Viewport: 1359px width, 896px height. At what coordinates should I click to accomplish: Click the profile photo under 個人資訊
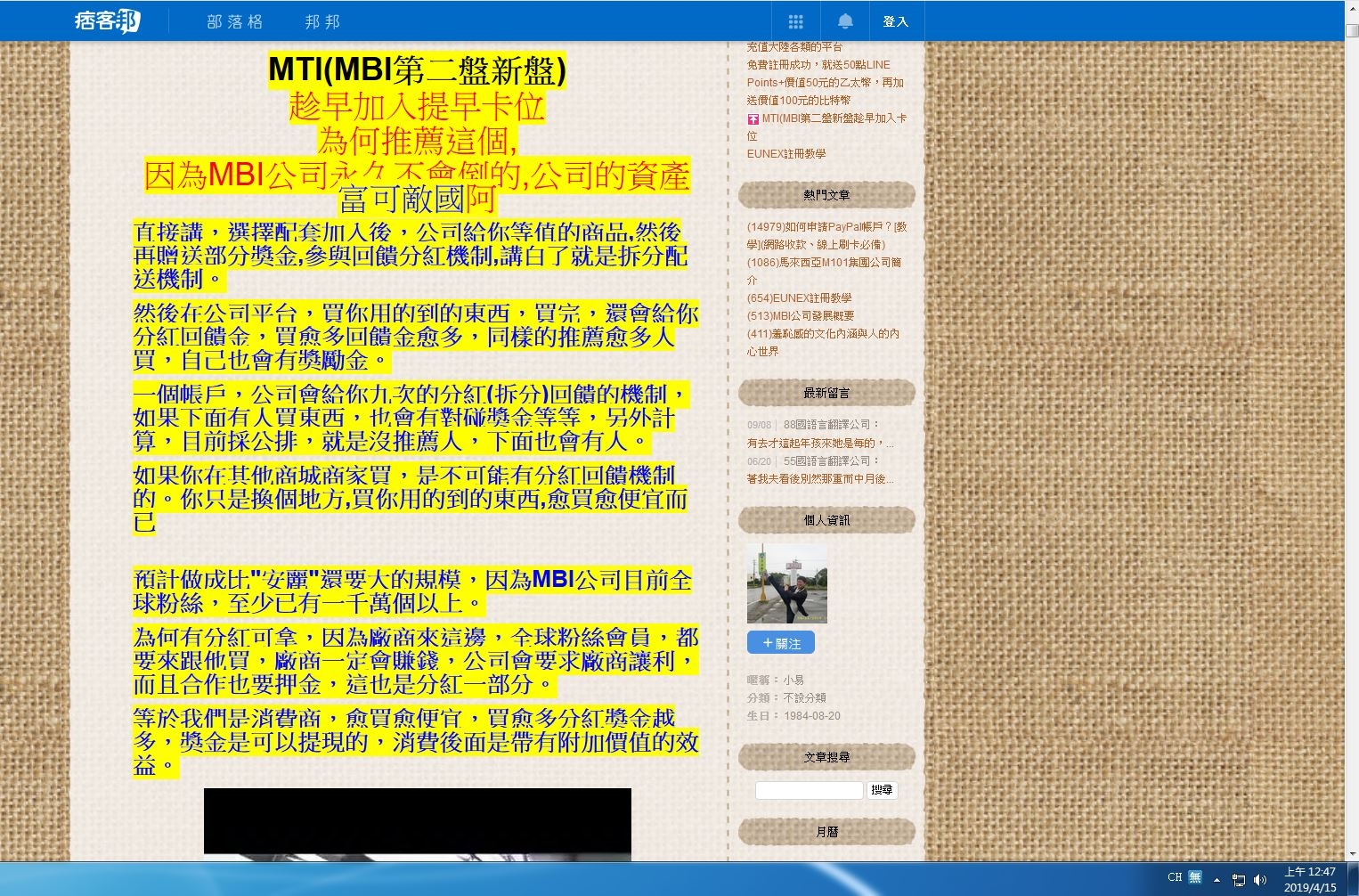[x=787, y=583]
